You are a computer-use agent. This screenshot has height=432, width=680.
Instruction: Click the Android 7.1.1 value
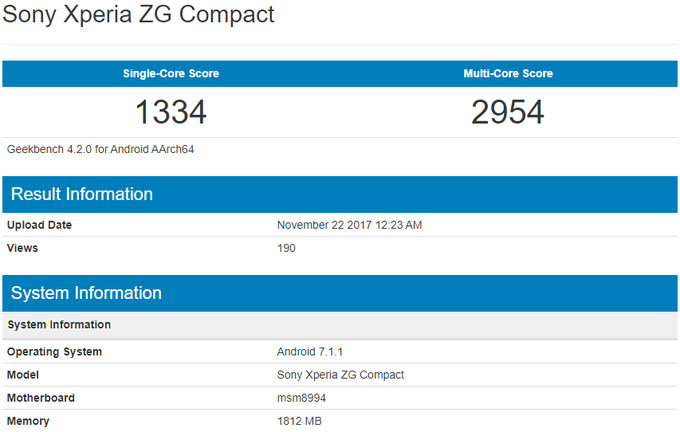pos(312,352)
